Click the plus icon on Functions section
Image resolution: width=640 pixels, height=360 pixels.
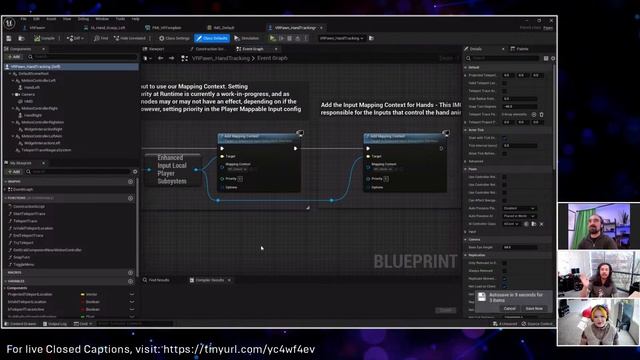[131, 198]
